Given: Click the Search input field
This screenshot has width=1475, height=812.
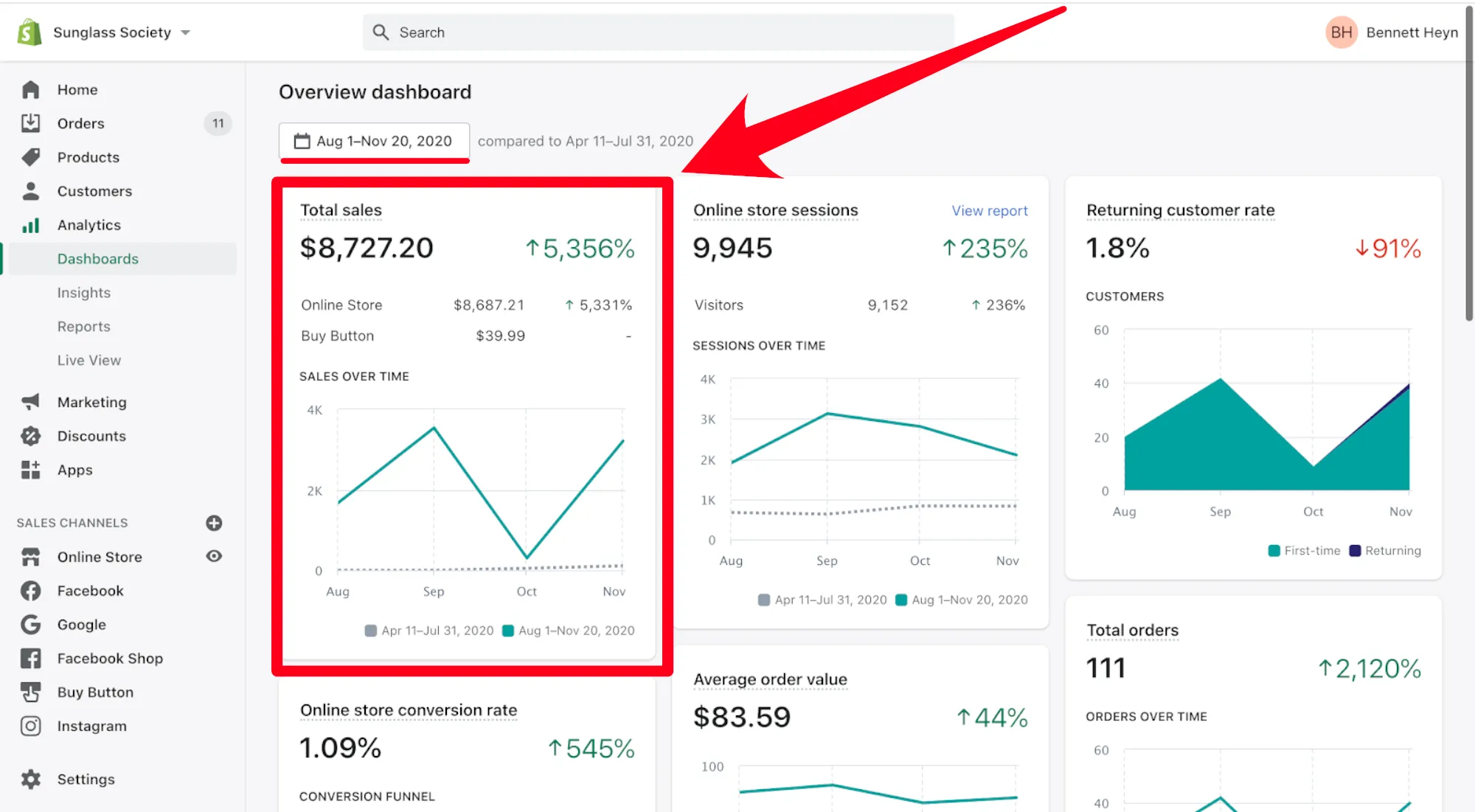Looking at the screenshot, I should tap(658, 32).
